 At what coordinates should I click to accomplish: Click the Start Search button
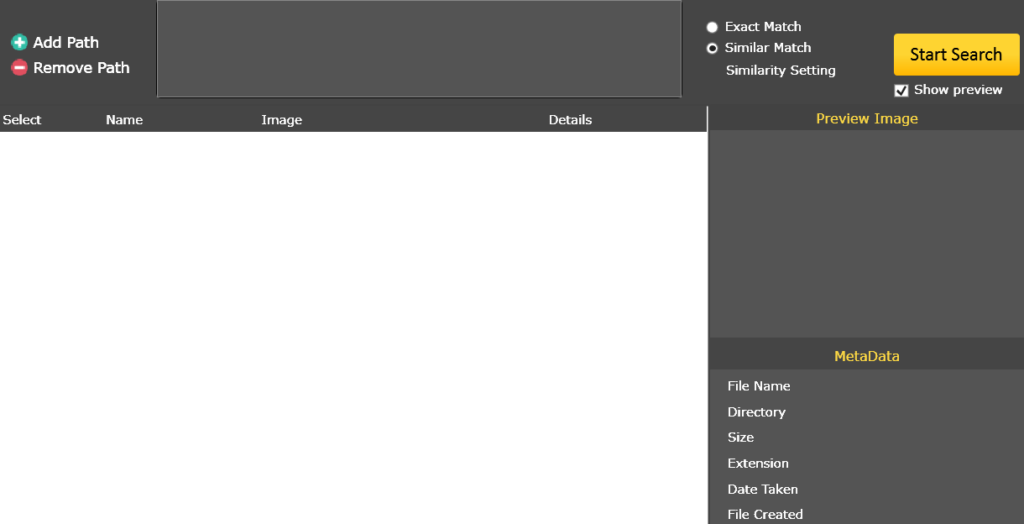point(956,55)
